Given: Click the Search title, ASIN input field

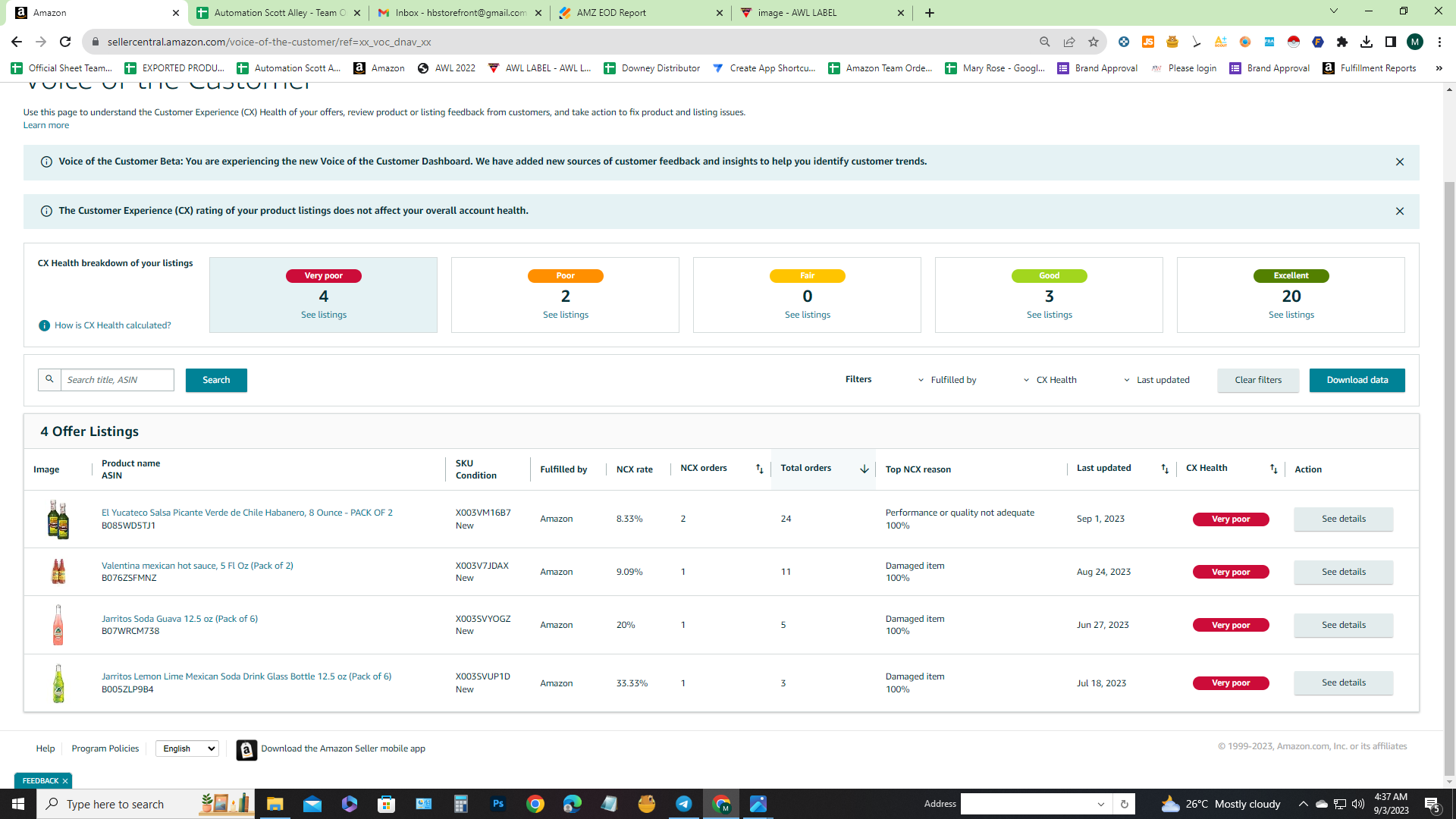Looking at the screenshot, I should pos(118,380).
